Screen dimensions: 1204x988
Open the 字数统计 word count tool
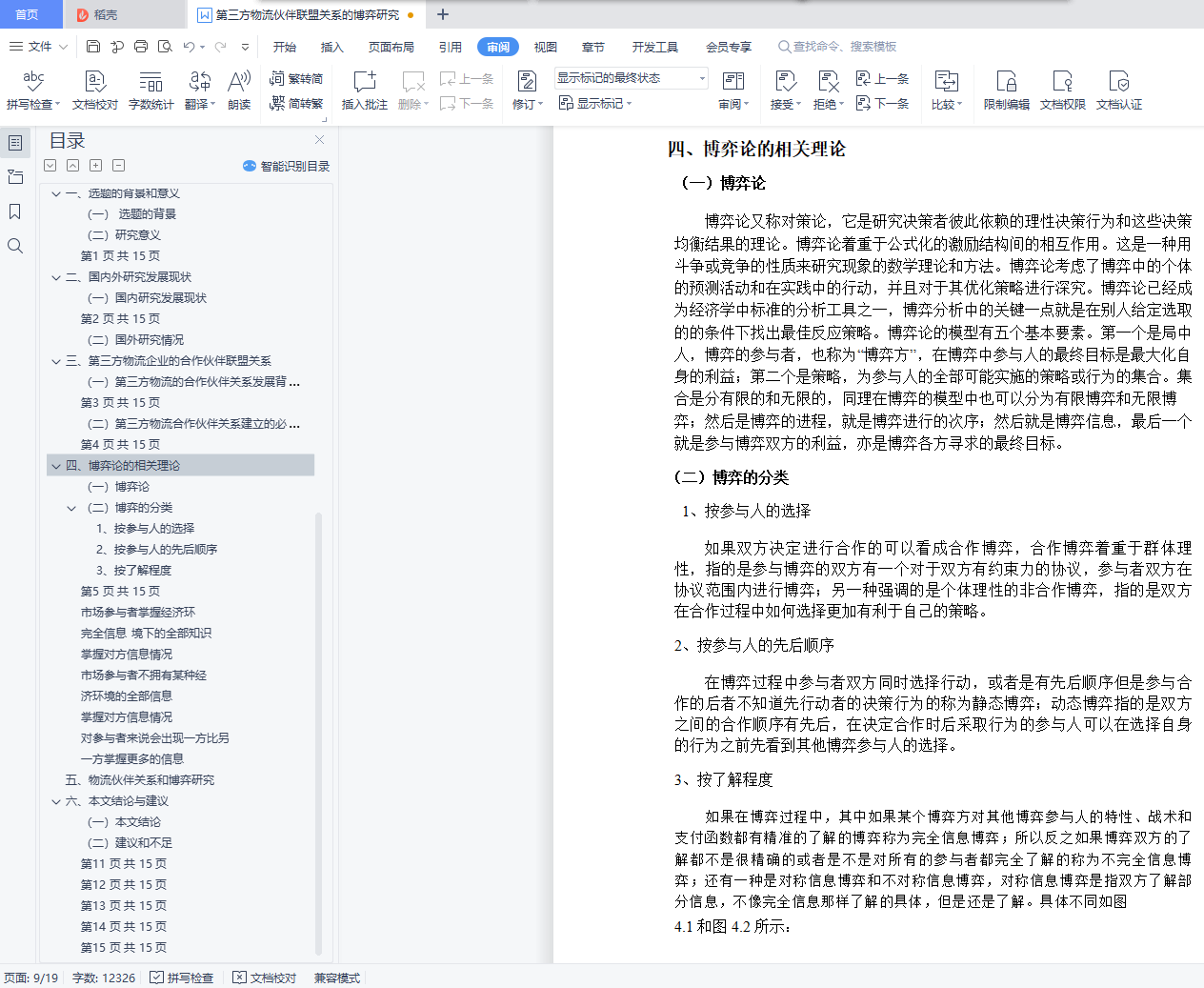click(151, 91)
